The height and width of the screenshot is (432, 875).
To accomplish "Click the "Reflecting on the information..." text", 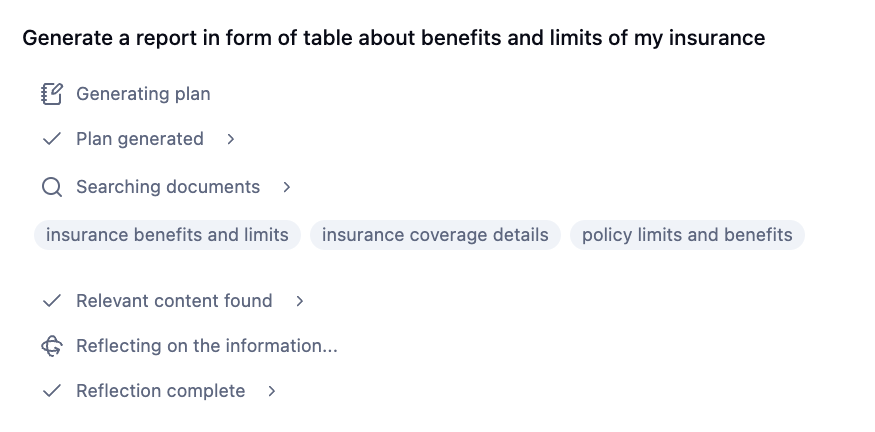I will point(207,346).
